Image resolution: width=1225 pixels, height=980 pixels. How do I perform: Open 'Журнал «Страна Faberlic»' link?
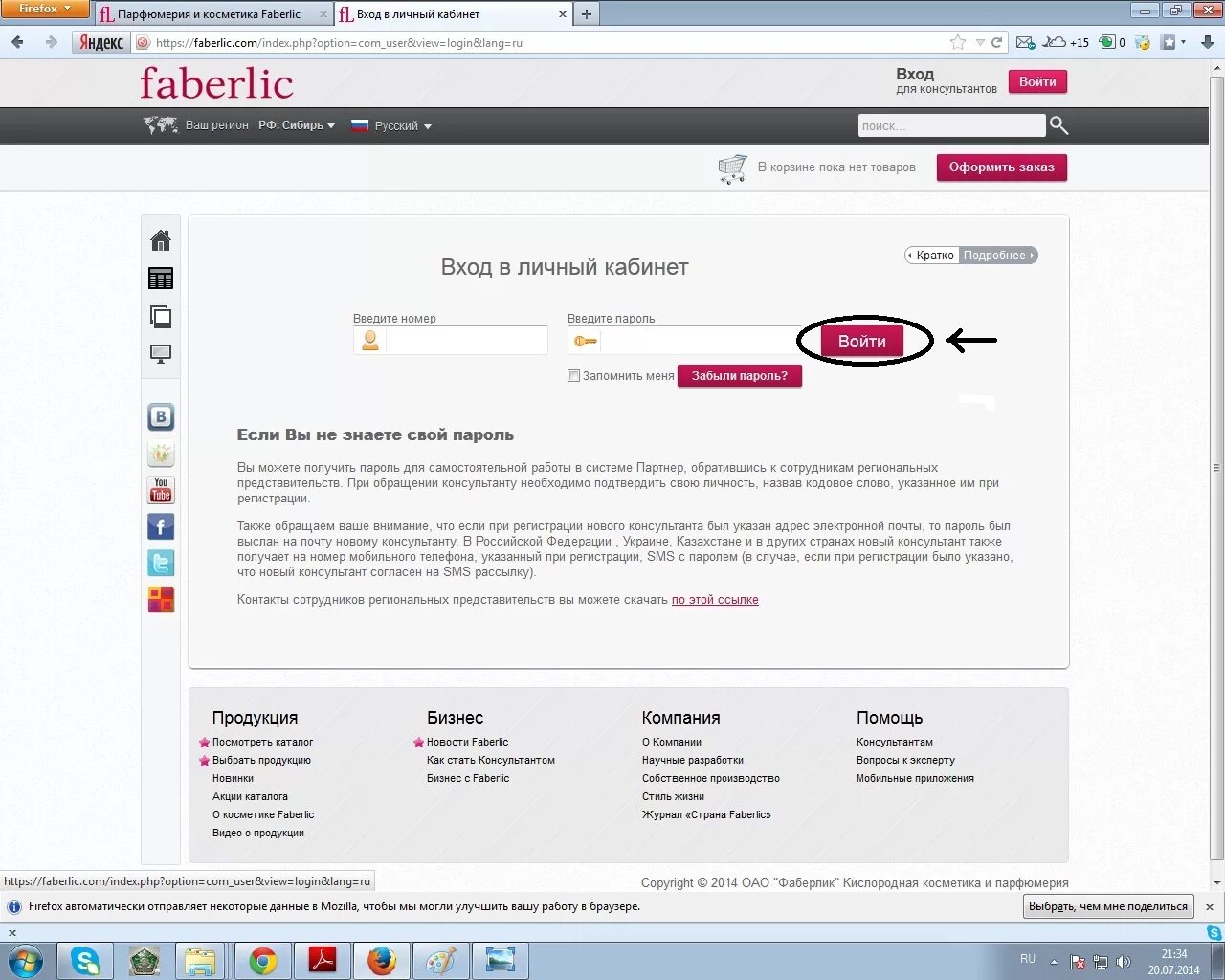point(706,814)
